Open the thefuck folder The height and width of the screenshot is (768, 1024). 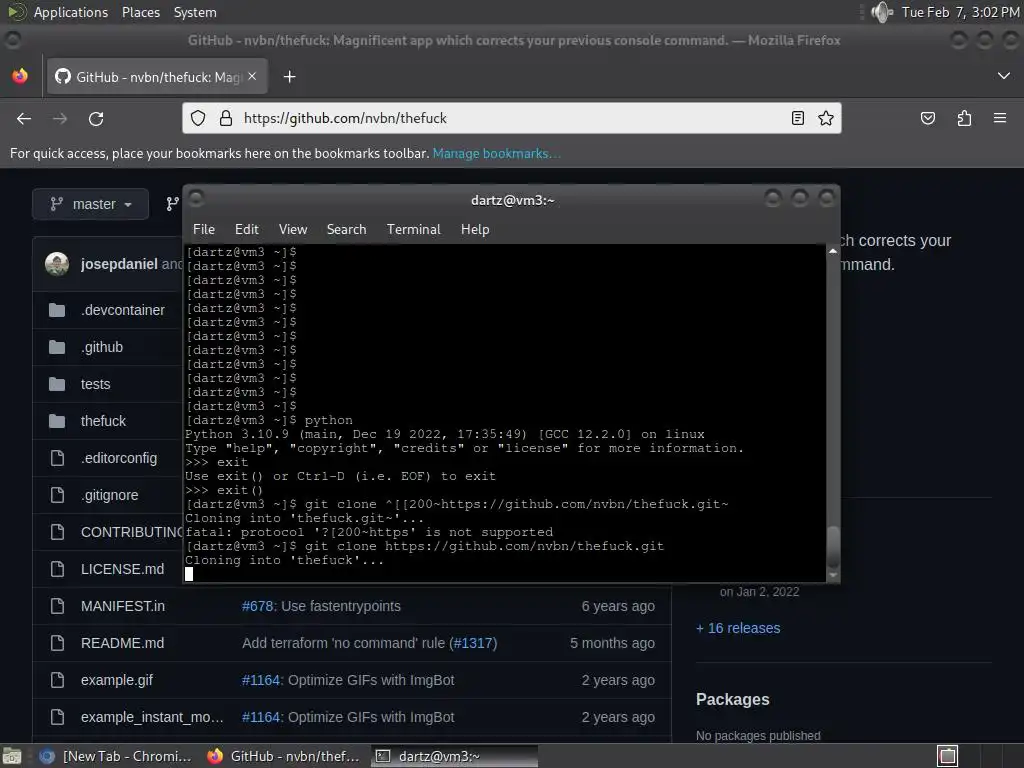point(103,421)
